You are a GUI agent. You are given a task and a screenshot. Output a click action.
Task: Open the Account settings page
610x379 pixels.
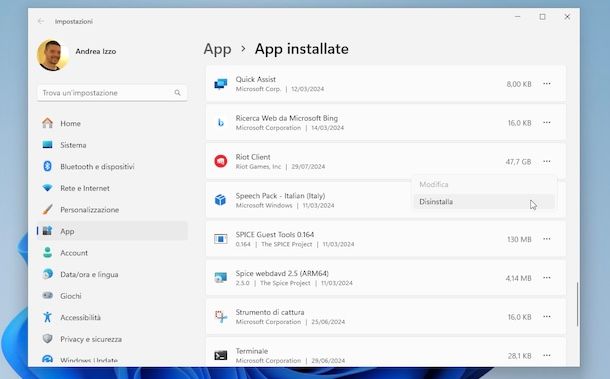point(112,253)
